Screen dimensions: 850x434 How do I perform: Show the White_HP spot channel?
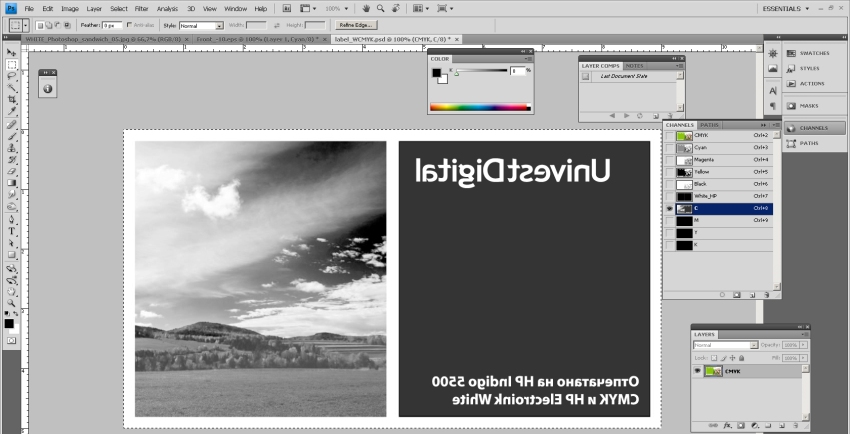click(x=670, y=197)
